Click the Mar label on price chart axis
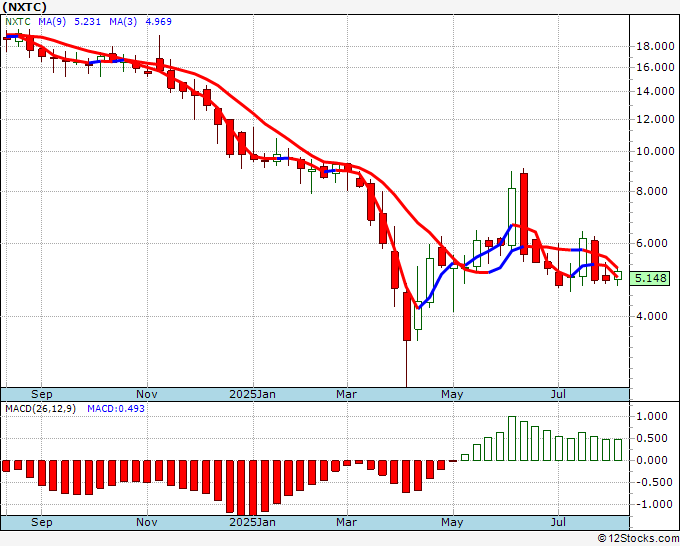680x546 pixels. (347, 394)
